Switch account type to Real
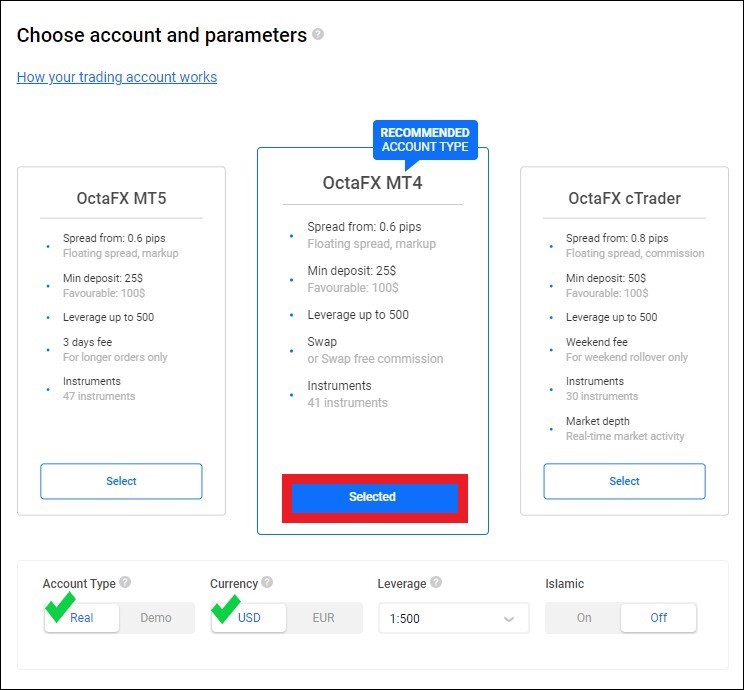The image size is (745, 690). pyautogui.click(x=82, y=618)
